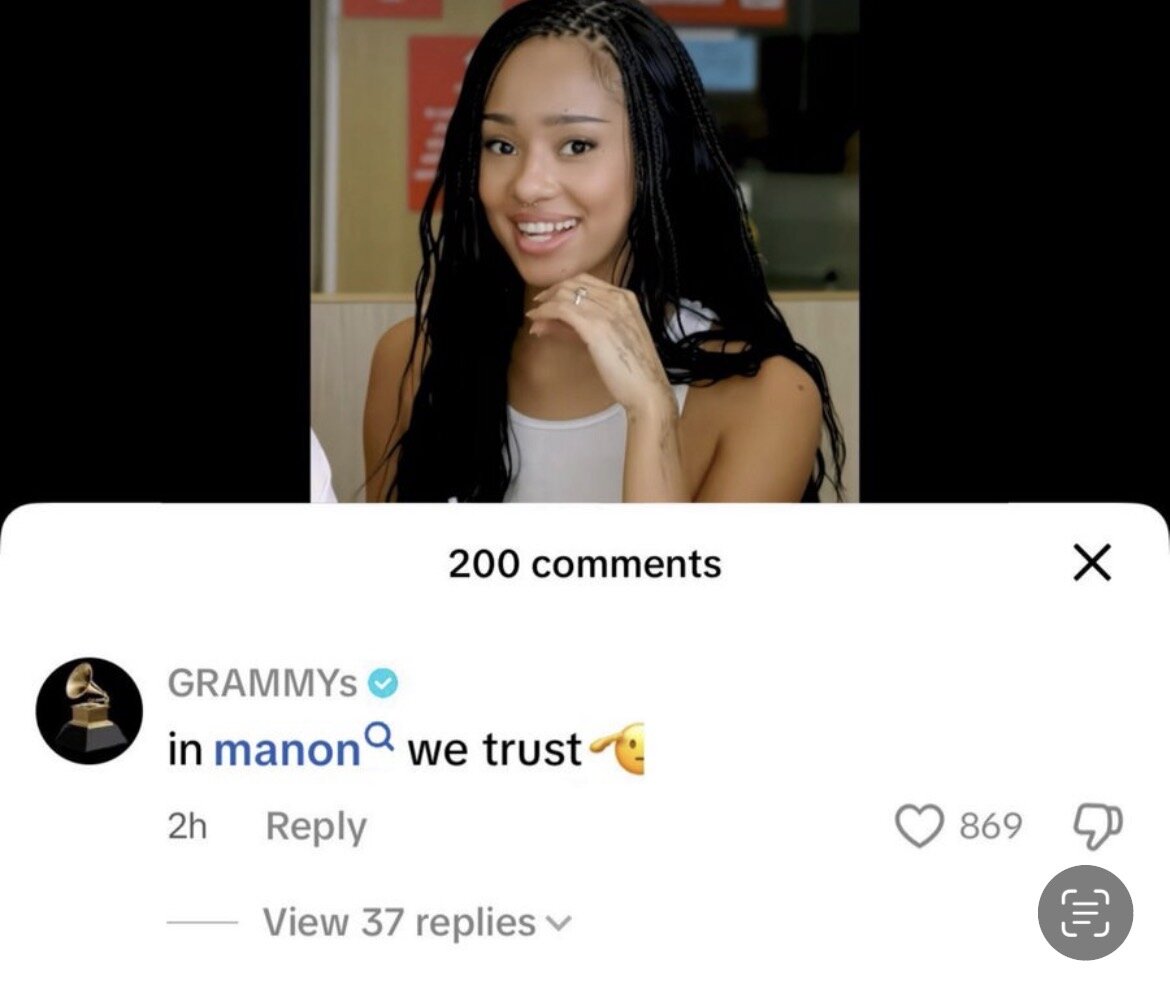The width and height of the screenshot is (1170, 983).
Task: Tap the black area left of video
Action: pos(154,251)
